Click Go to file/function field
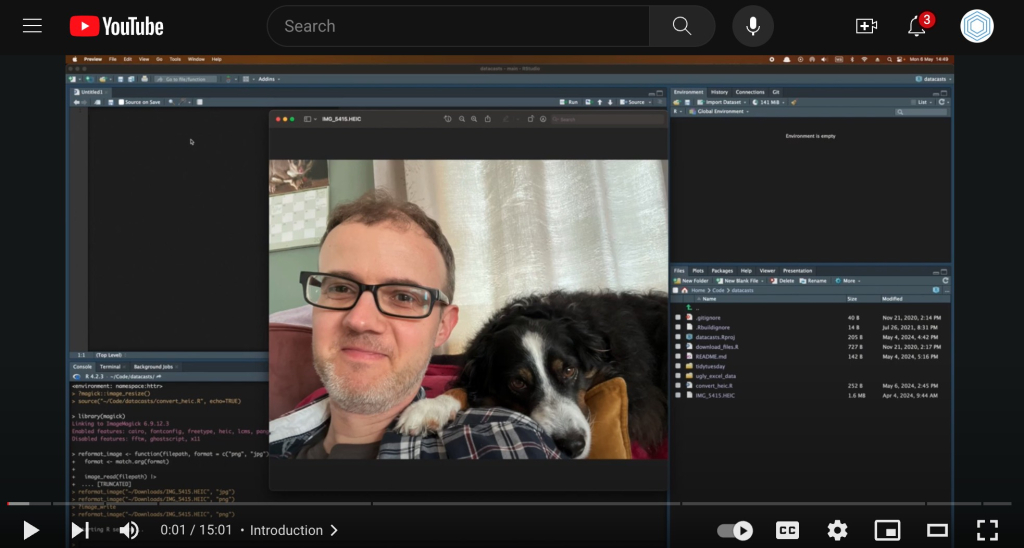Viewport: 1024px width, 548px height. (x=185, y=79)
